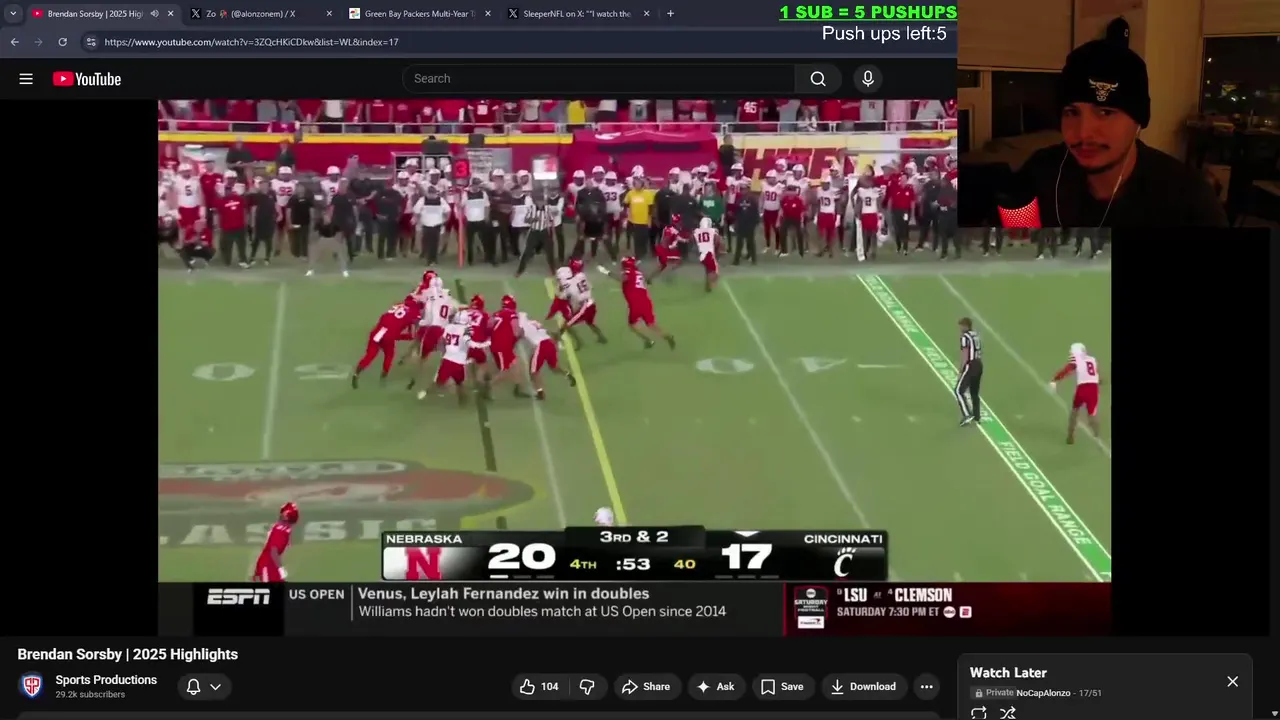
Task: Open the Watch Later playlist title
Action: click(1008, 673)
